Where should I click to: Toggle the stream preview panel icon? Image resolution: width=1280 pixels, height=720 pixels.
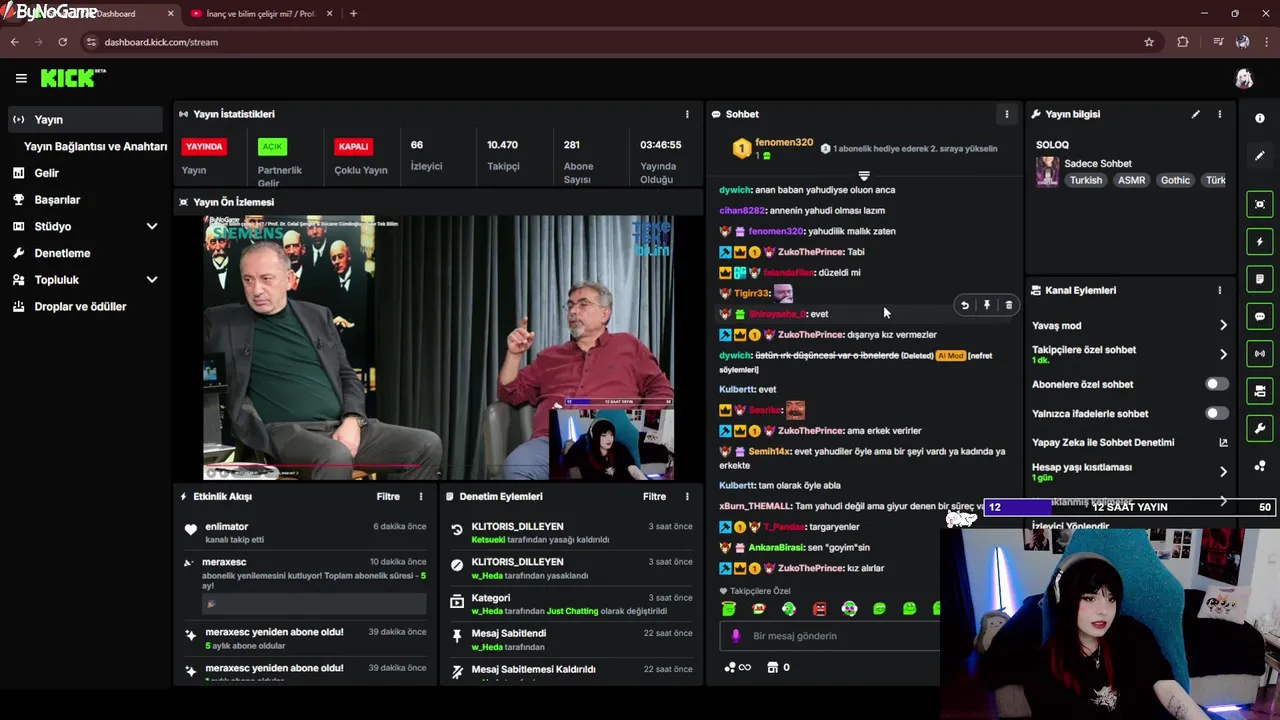coord(1260,204)
